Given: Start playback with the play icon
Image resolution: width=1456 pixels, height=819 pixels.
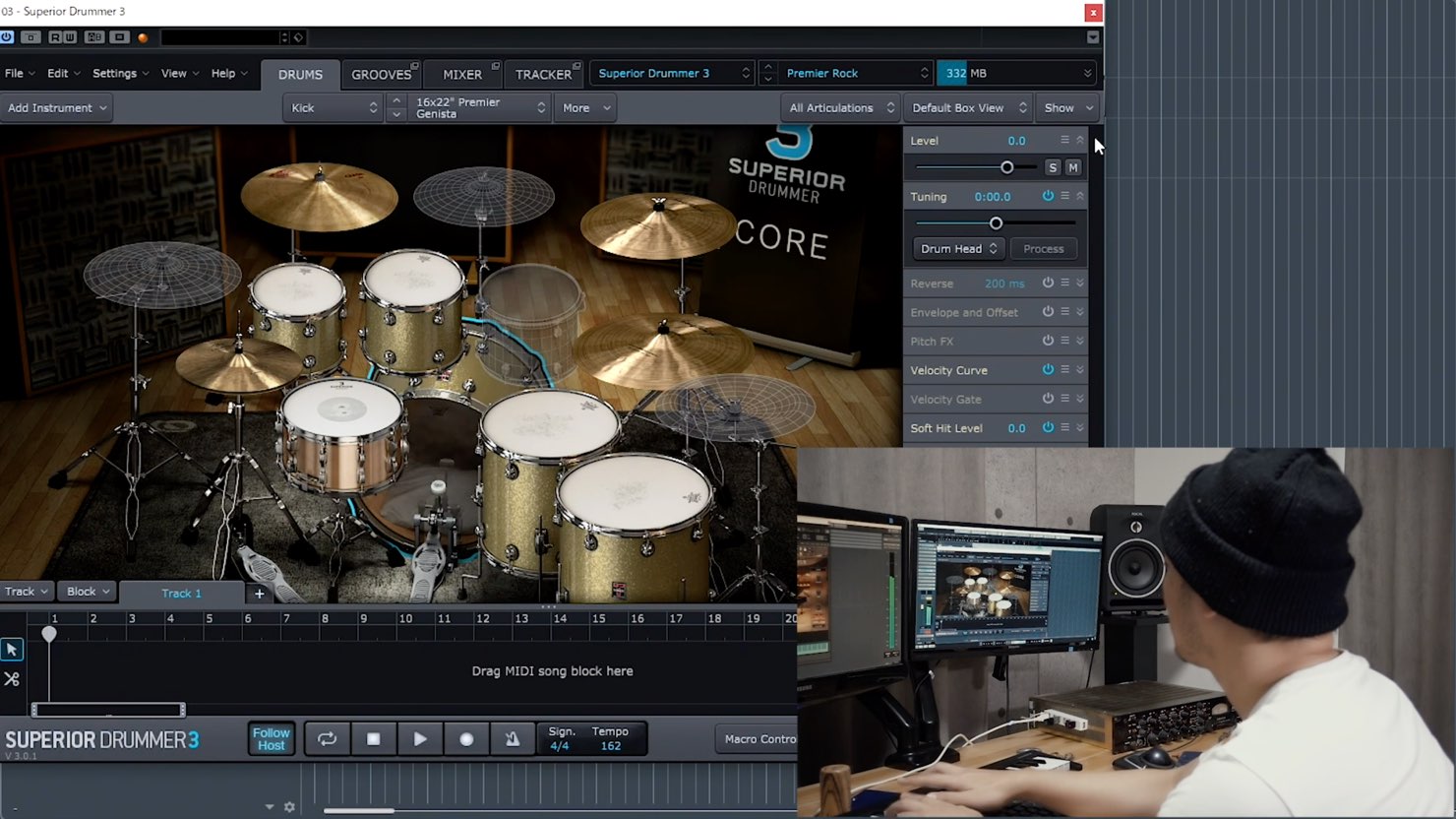Looking at the screenshot, I should pyautogui.click(x=420, y=739).
